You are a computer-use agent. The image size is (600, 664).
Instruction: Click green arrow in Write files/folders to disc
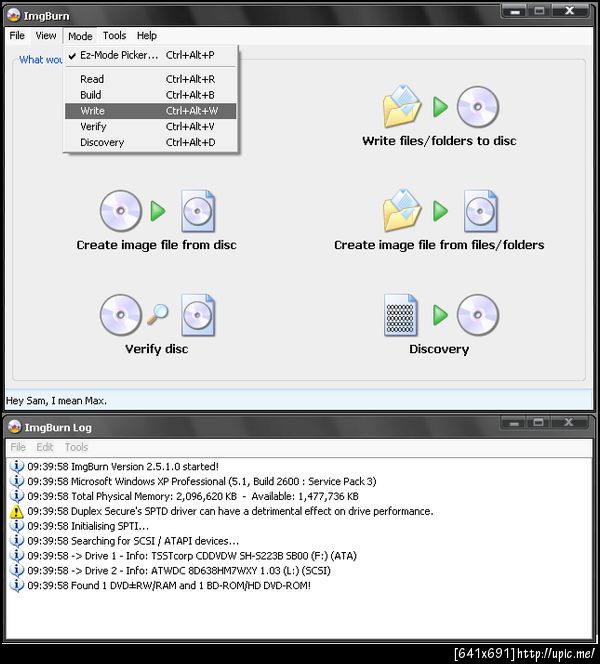440,107
